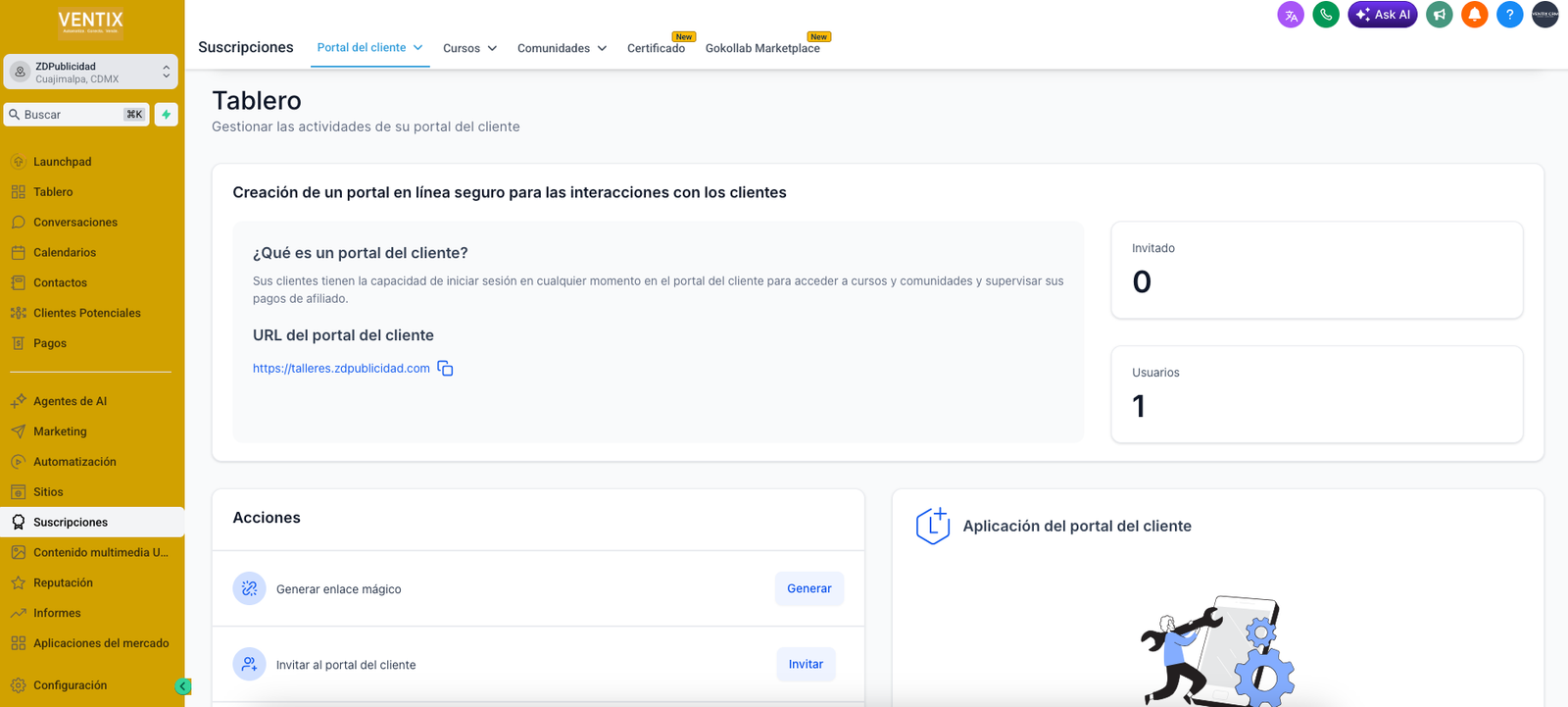1568x707 pixels.
Task: Copy the client portal URL icon
Action: [x=445, y=369]
